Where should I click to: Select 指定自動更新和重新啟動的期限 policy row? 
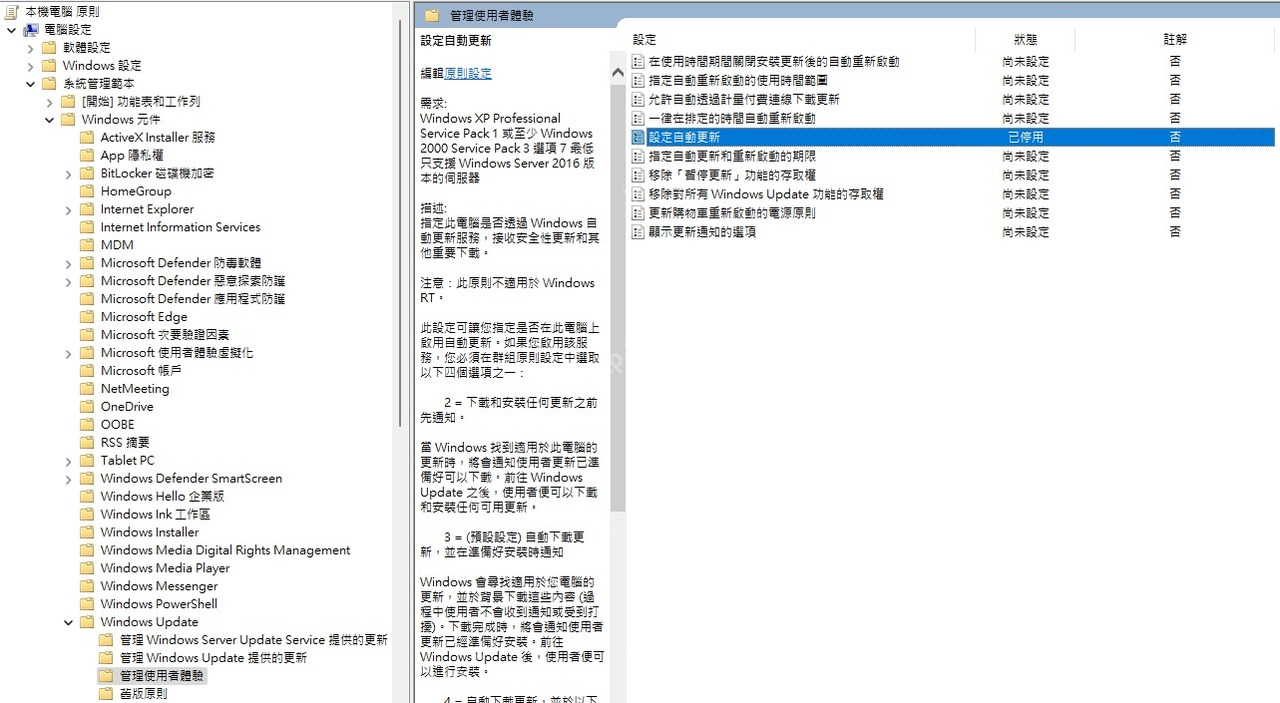pos(732,156)
